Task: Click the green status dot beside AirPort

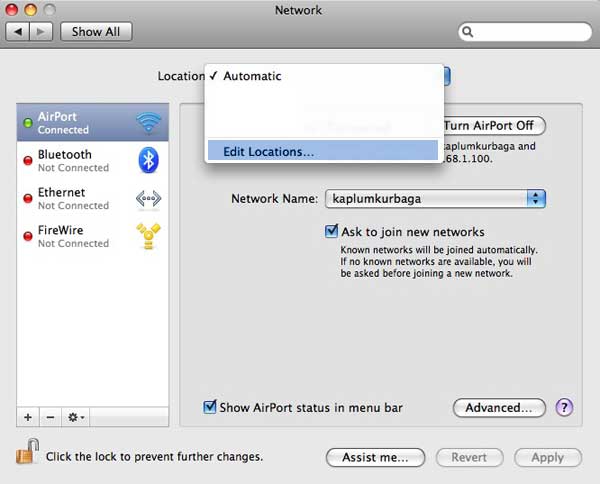Action: [x=28, y=123]
